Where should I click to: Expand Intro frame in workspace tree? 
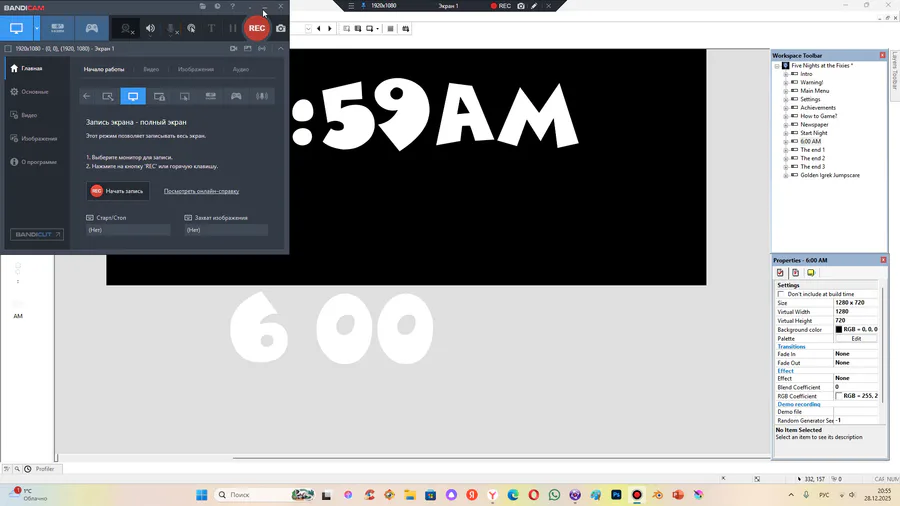coord(786,74)
